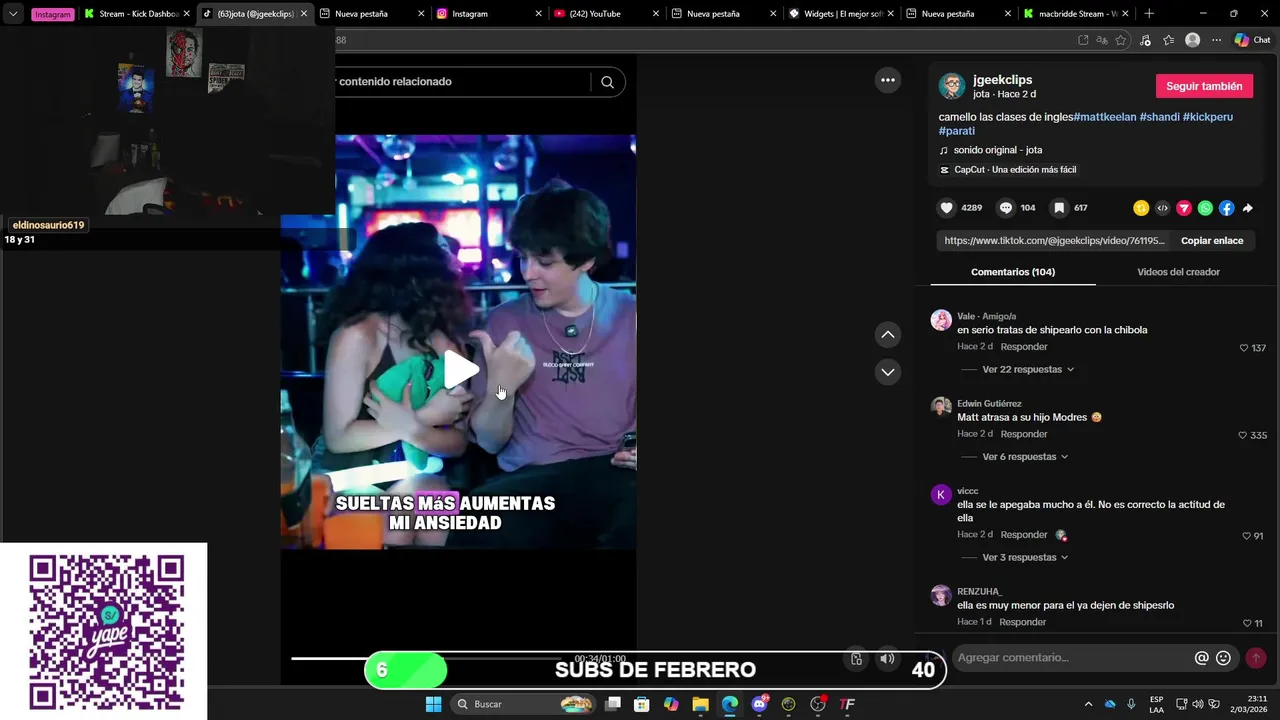Switch to the Videos del creador tab
The width and height of the screenshot is (1280, 720).
point(1178,272)
